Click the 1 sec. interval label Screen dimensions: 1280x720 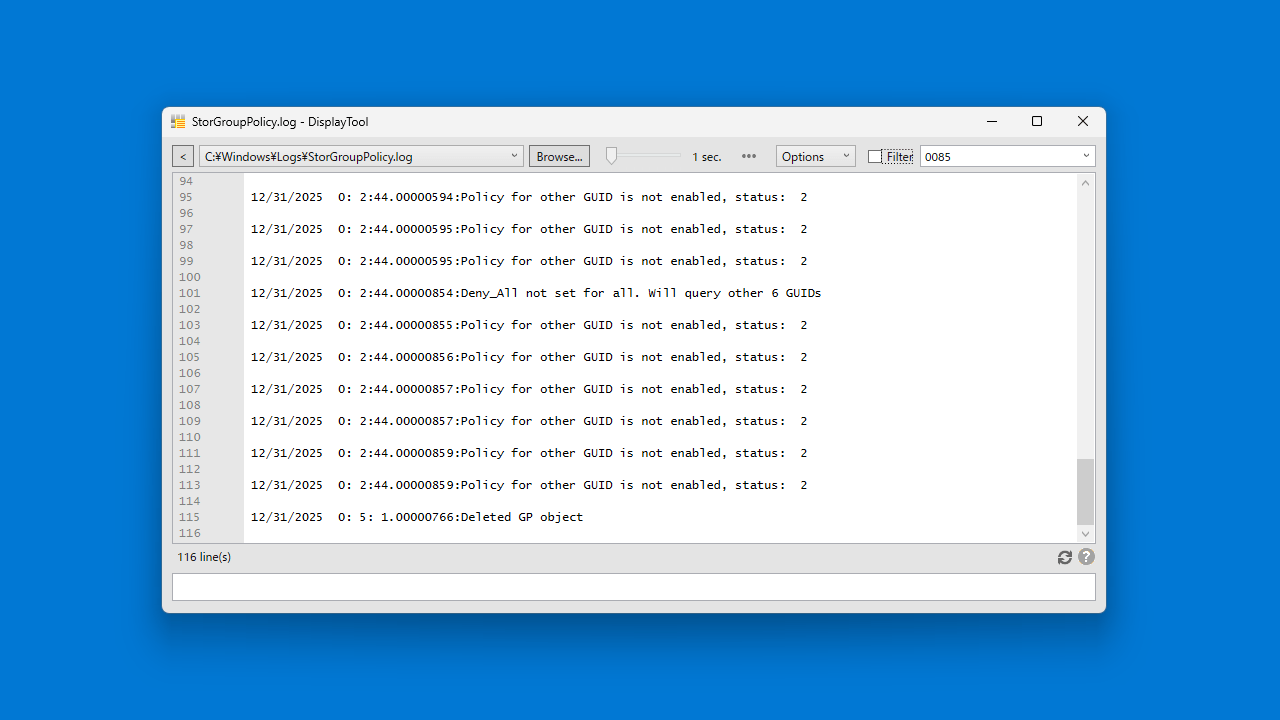point(706,156)
